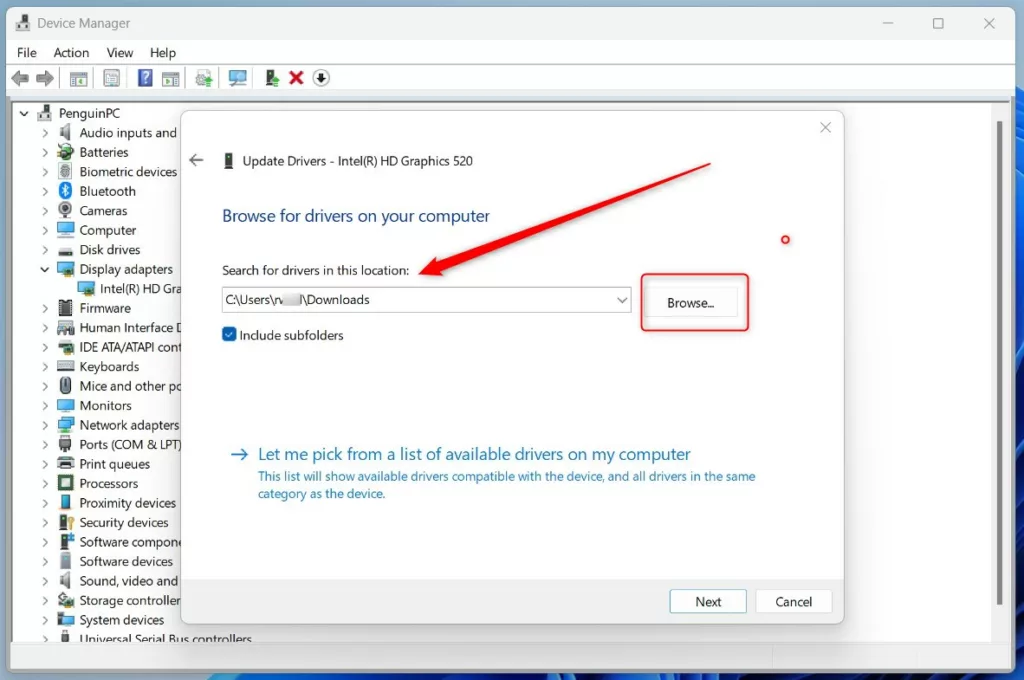Maximize the Device Manager window
Screen dimensions: 1024x680
[938, 24]
